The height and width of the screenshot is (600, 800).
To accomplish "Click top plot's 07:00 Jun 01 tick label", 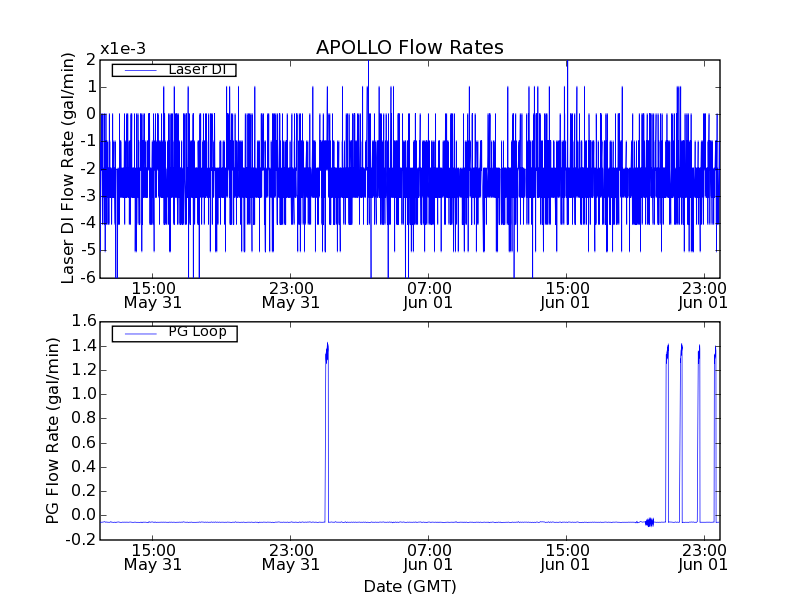I will (x=428, y=294).
